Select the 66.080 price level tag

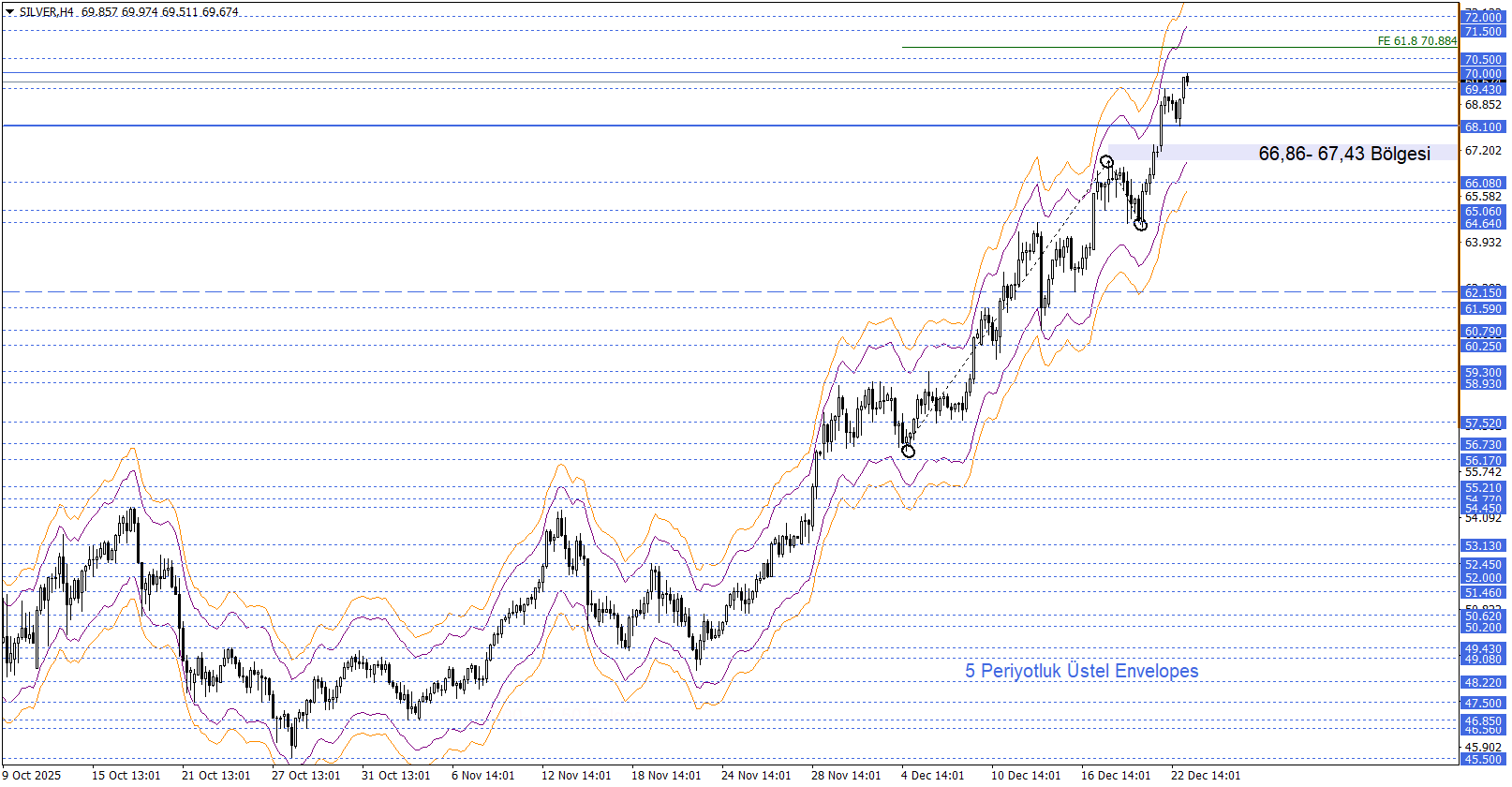[x=1483, y=184]
